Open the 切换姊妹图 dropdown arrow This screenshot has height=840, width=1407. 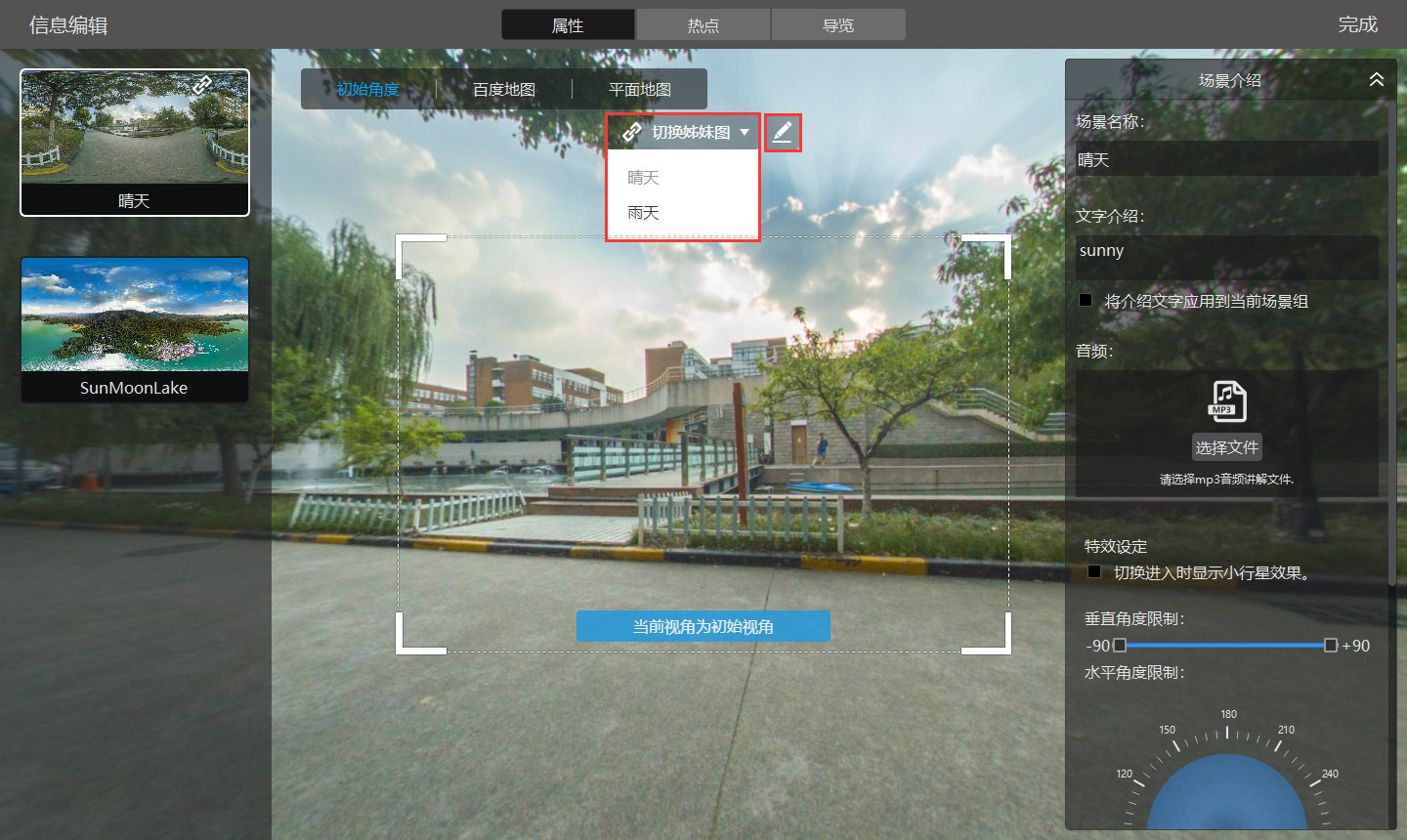point(745,132)
